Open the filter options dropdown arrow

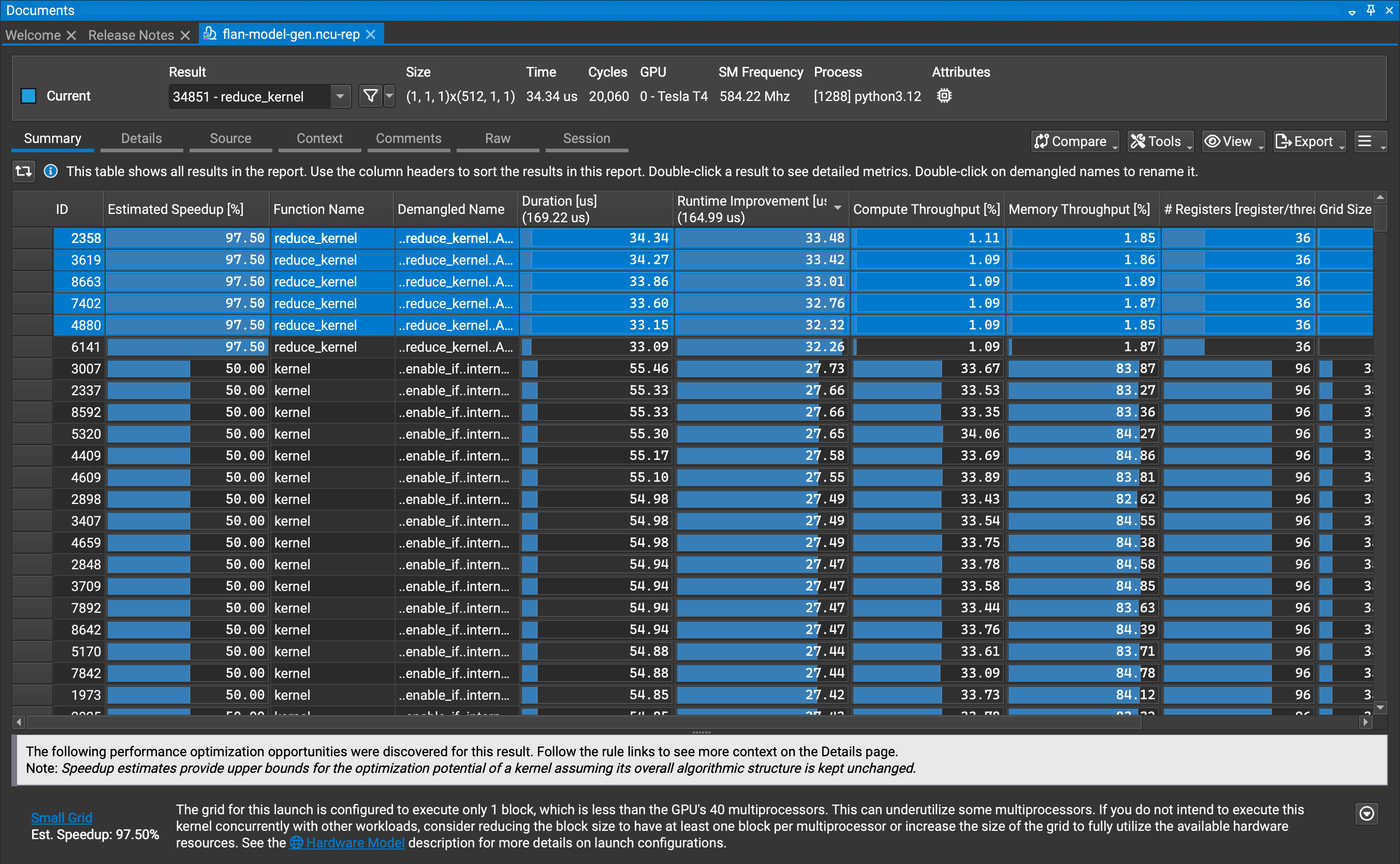click(389, 96)
